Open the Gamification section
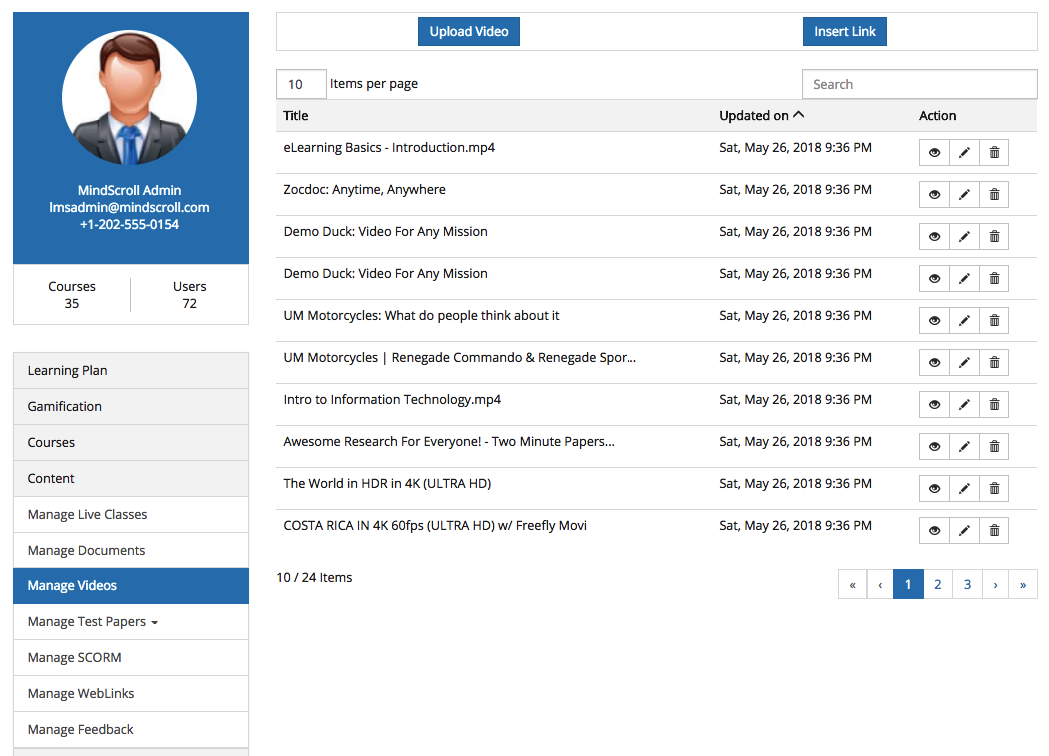 (131, 407)
